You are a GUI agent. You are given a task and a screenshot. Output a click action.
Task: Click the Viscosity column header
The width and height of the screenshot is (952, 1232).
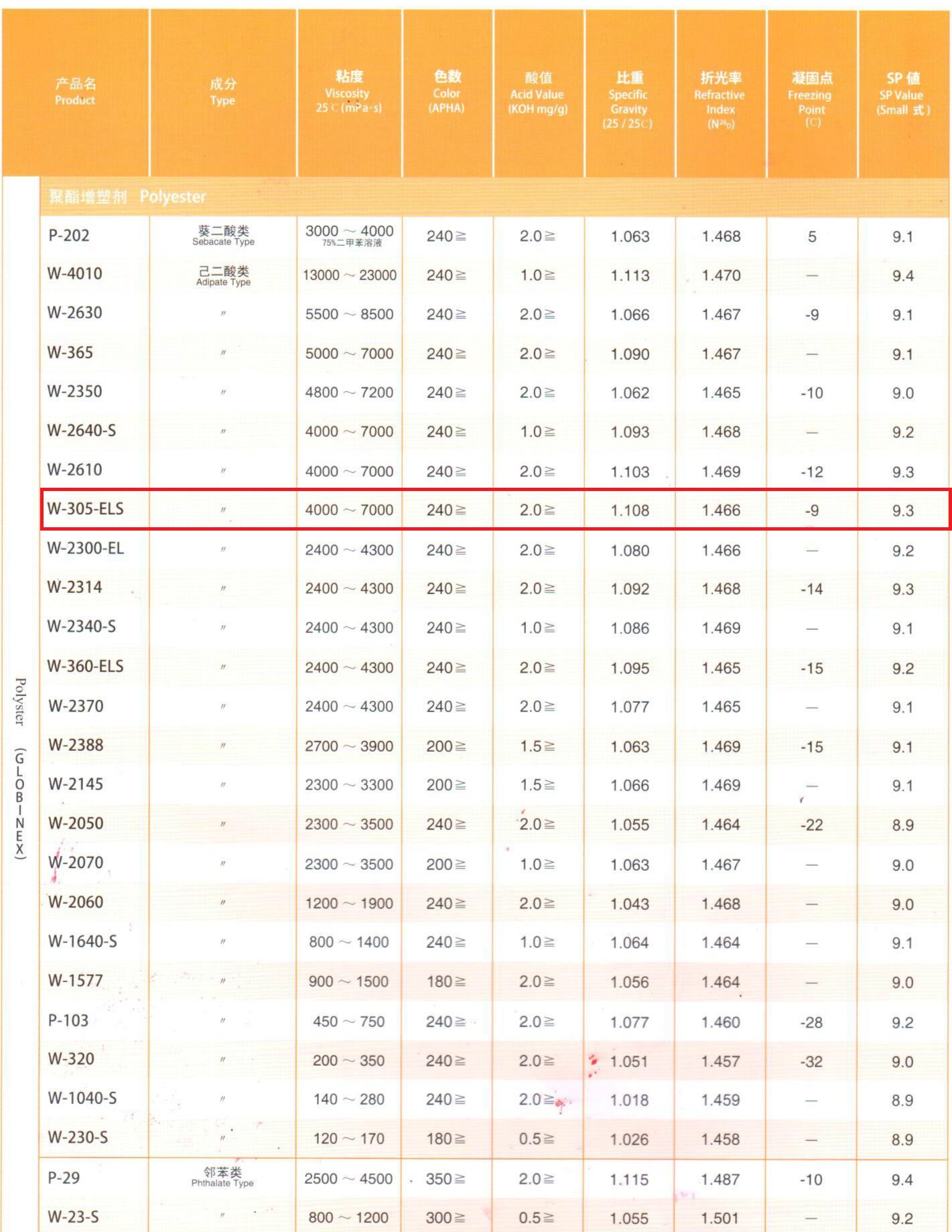tap(348, 92)
